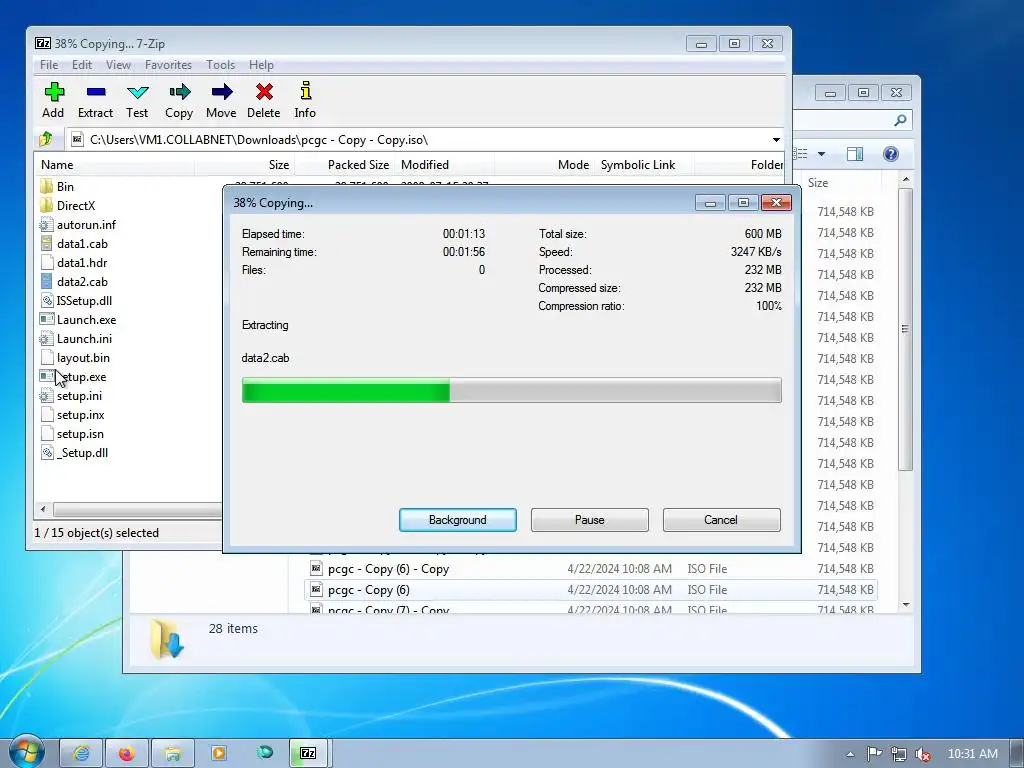The height and width of the screenshot is (768, 1024).
Task: Show hidden tray icons arrow
Action: tap(850, 754)
